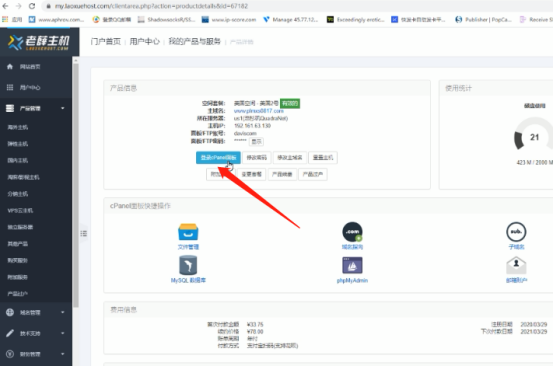Toggle the sidebar collapse list icon

(x=83, y=233)
